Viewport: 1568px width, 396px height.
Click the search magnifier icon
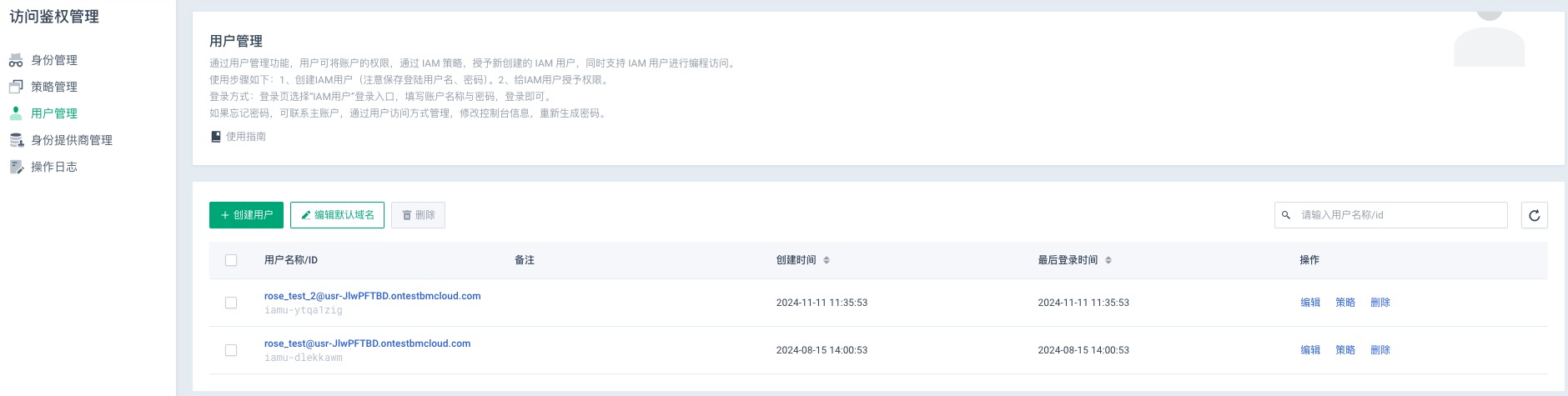click(x=1286, y=215)
